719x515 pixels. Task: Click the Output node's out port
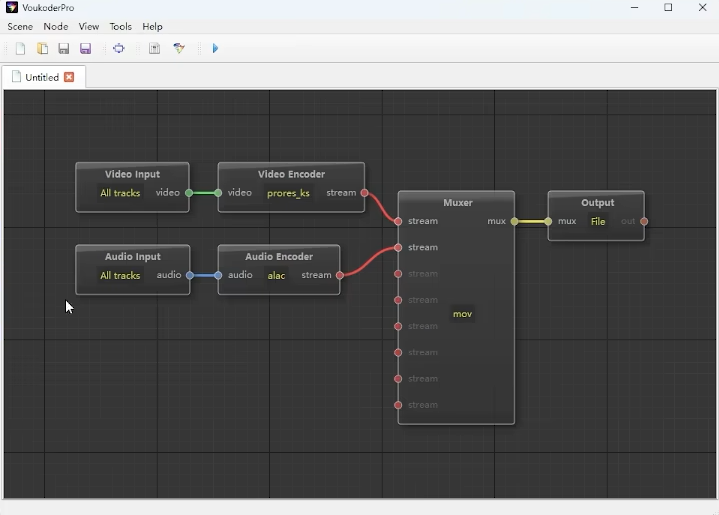[x=644, y=222]
